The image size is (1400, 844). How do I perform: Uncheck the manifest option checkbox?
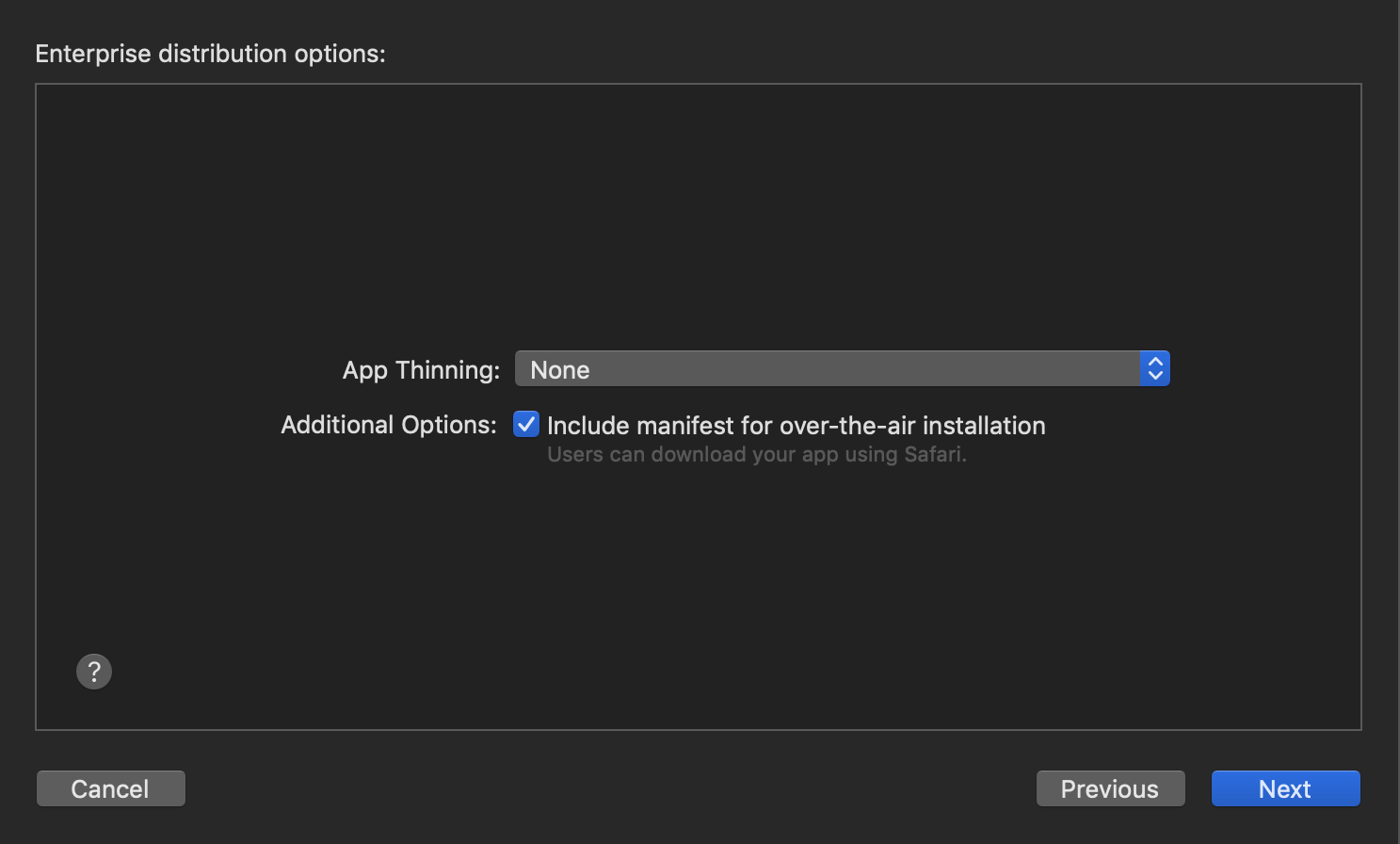526,424
